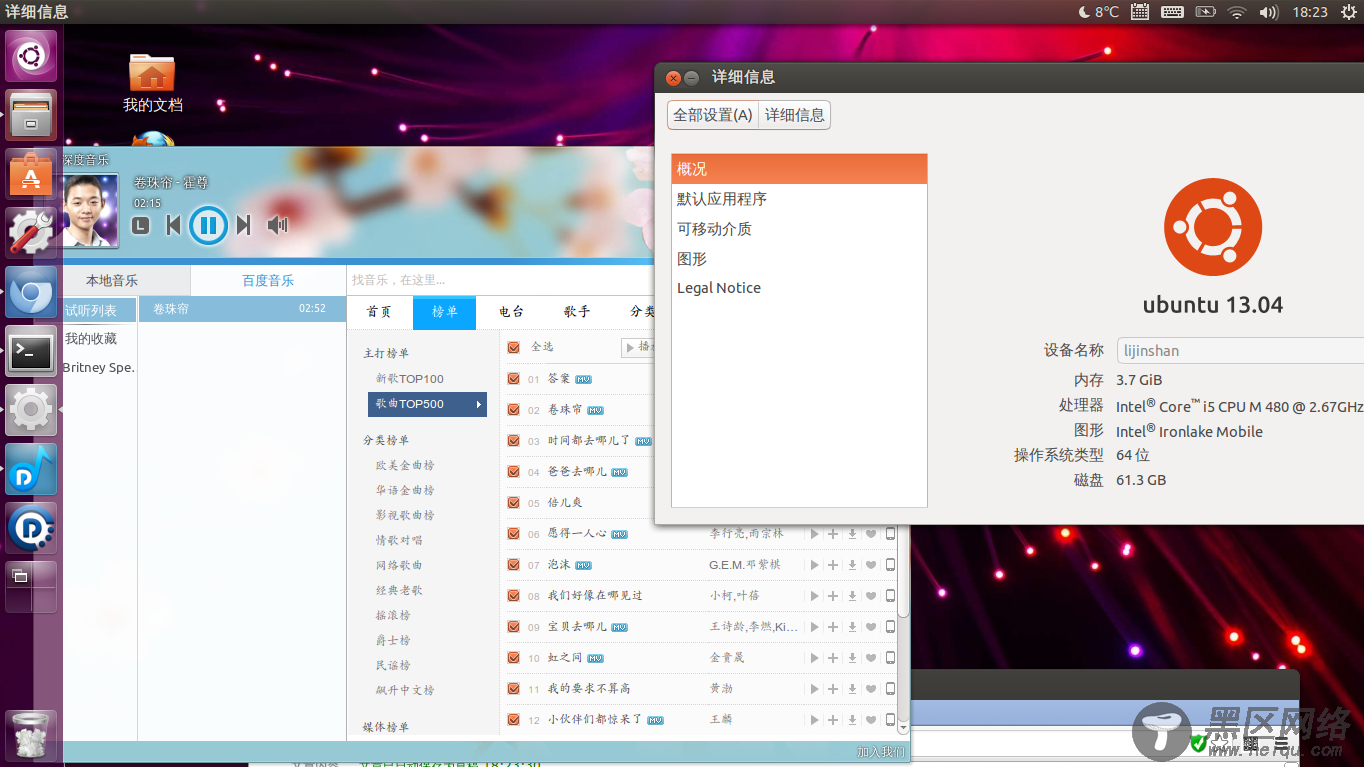The width and height of the screenshot is (1364, 767).
Task: Open workspace switcher in launcher
Action: tap(31, 587)
